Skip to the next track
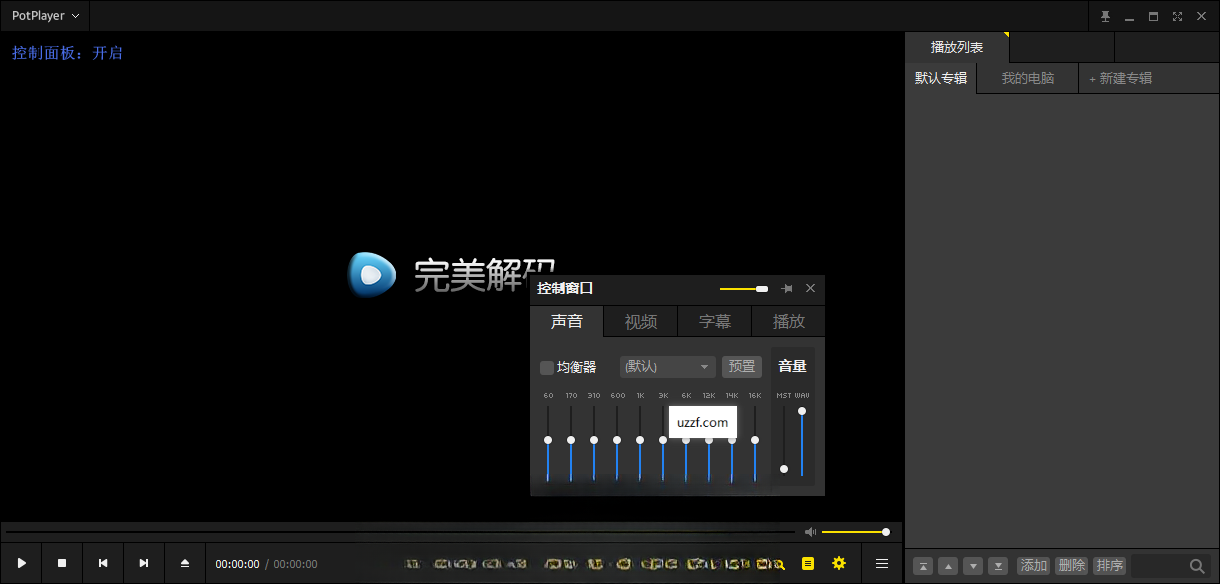The height and width of the screenshot is (584, 1220). pyautogui.click(x=144, y=564)
